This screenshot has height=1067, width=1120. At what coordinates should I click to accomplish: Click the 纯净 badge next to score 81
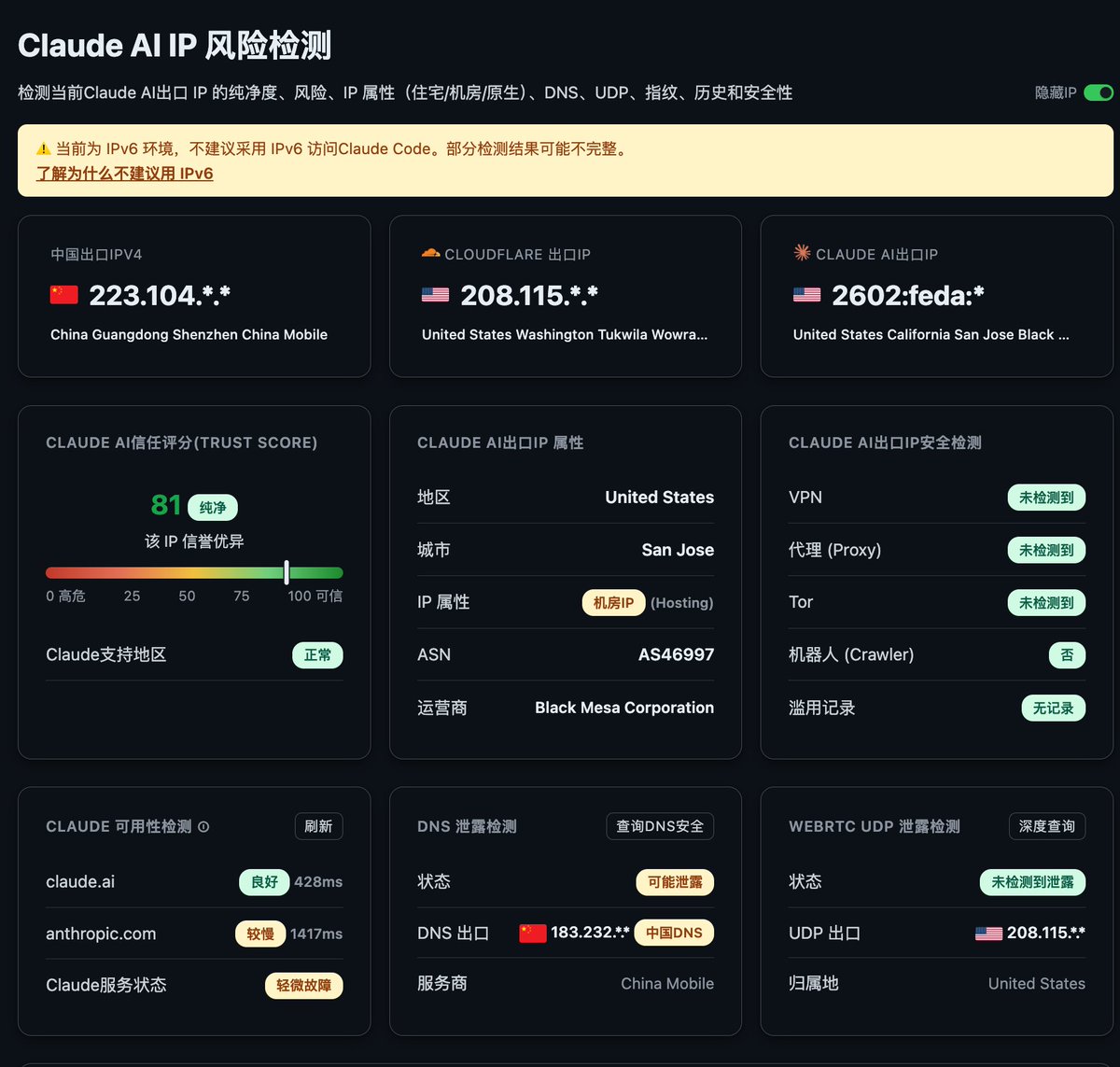pos(213,508)
